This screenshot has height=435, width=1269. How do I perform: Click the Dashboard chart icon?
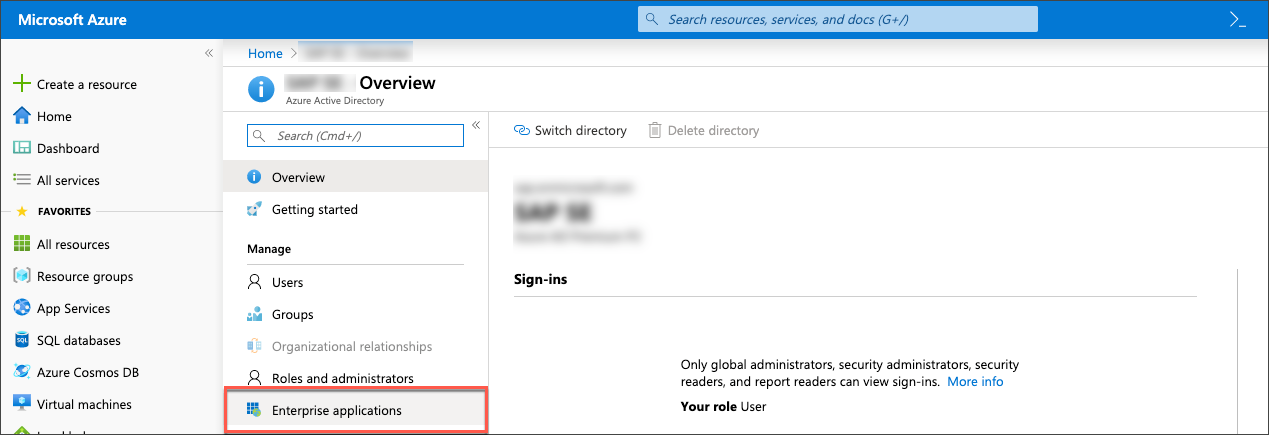point(22,148)
